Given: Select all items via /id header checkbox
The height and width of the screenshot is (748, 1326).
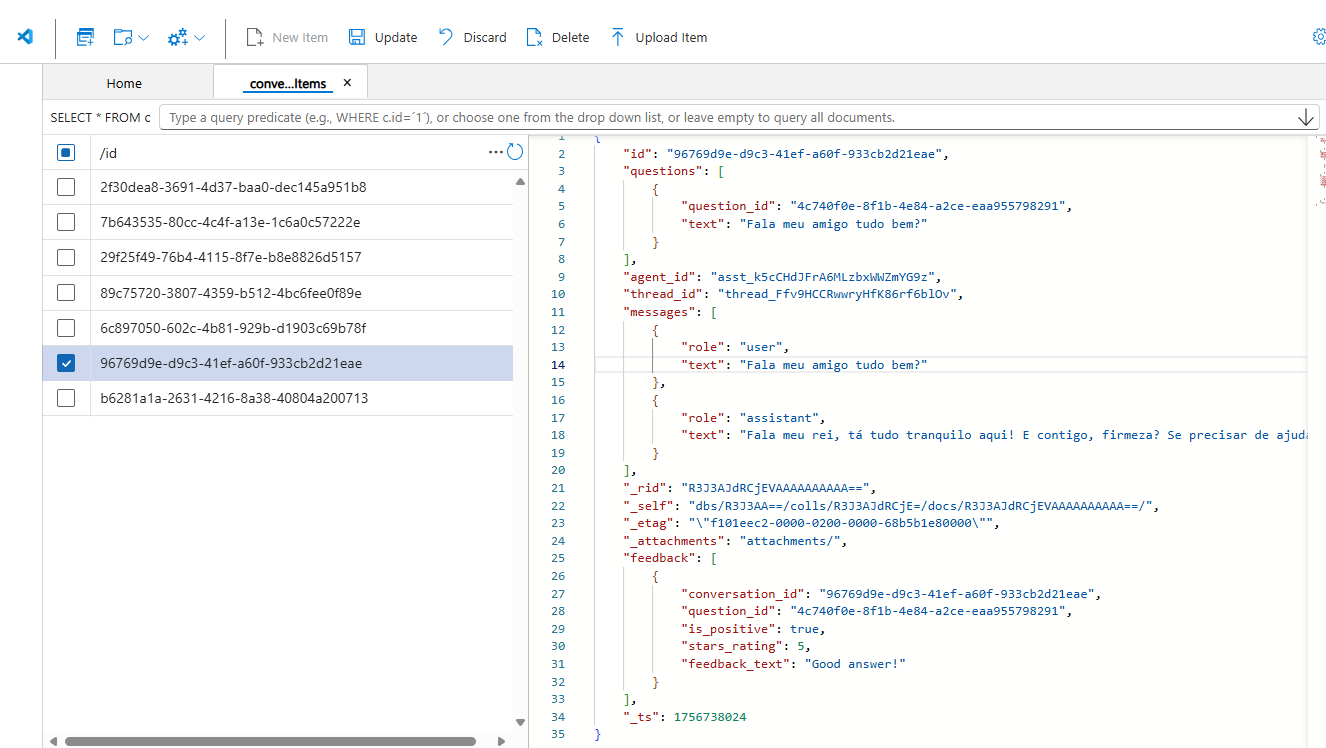Looking at the screenshot, I should (66, 152).
